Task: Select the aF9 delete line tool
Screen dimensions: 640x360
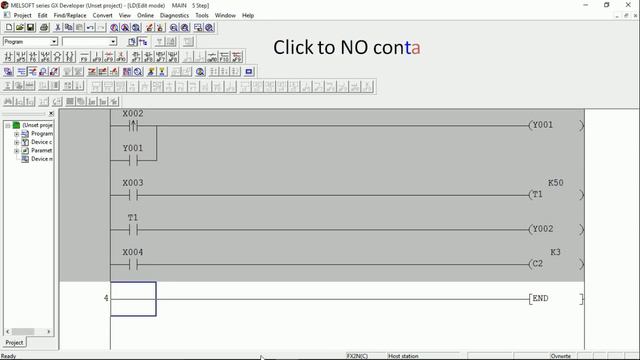Action: pyautogui.click(x=237, y=56)
